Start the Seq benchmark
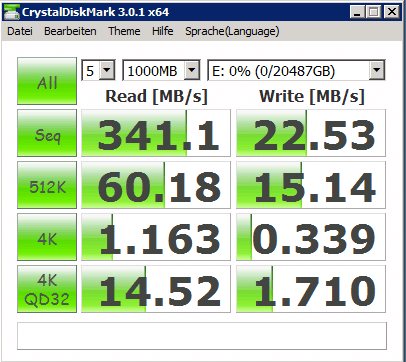This screenshot has height=362, width=406. point(47,133)
